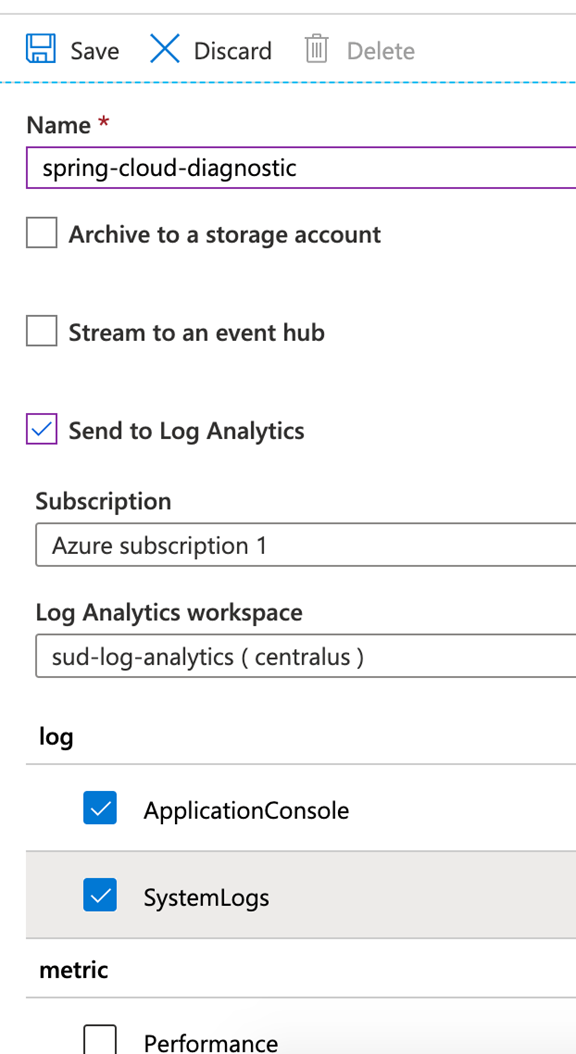
Task: Click the Archive to a storage account label
Action: coord(224,234)
